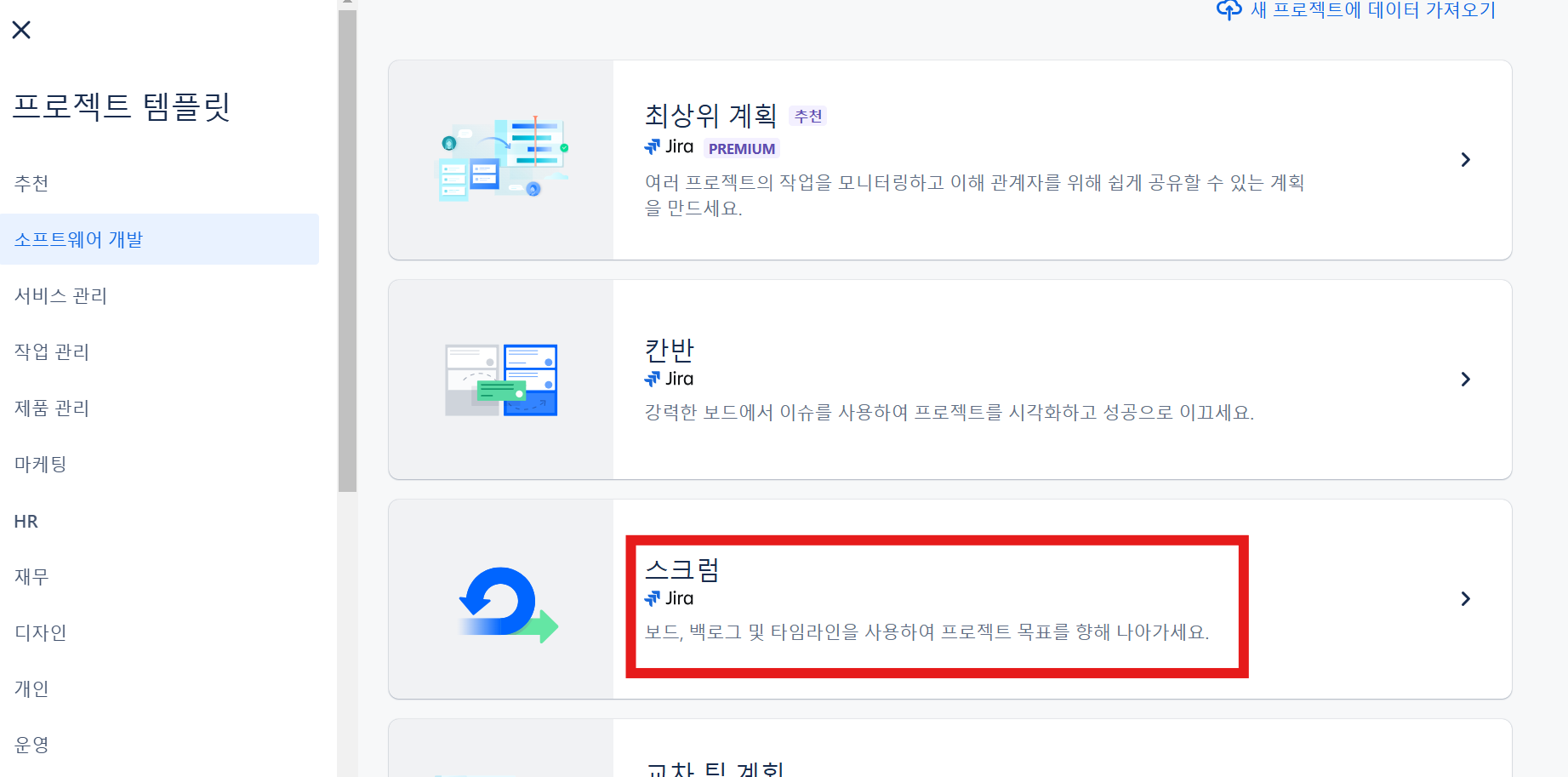Click the '추천' badge next to 최상위 계획
The width and height of the screenshot is (1568, 777).
(808, 116)
